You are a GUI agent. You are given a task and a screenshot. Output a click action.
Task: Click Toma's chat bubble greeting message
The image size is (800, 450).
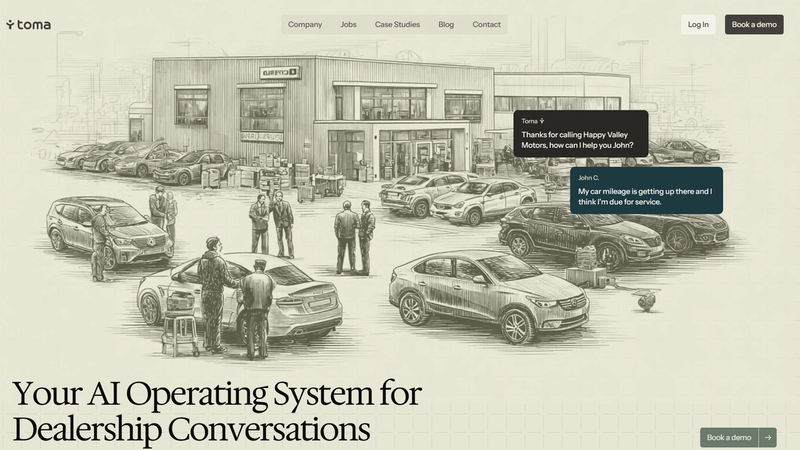pos(581,134)
